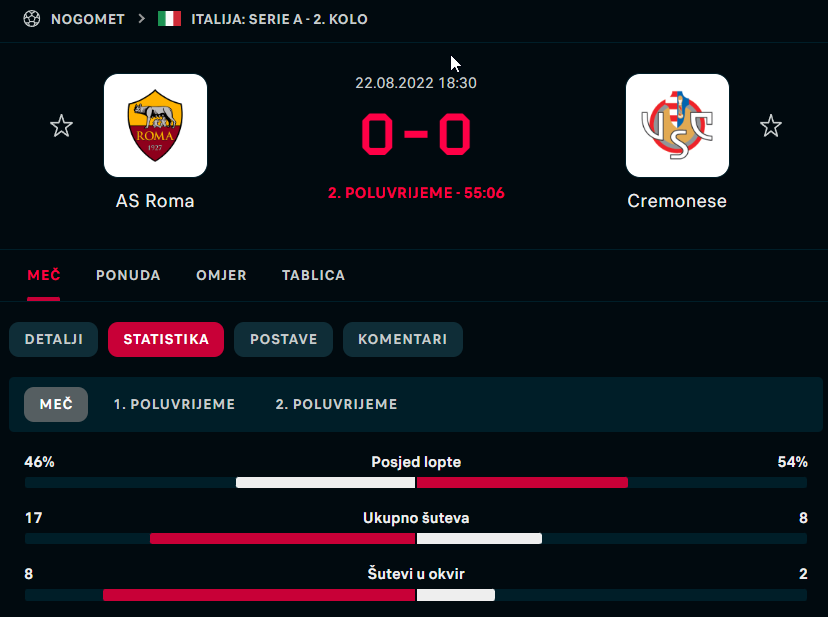Click the Italian flag icon
This screenshot has height=617, width=828.
170,19
